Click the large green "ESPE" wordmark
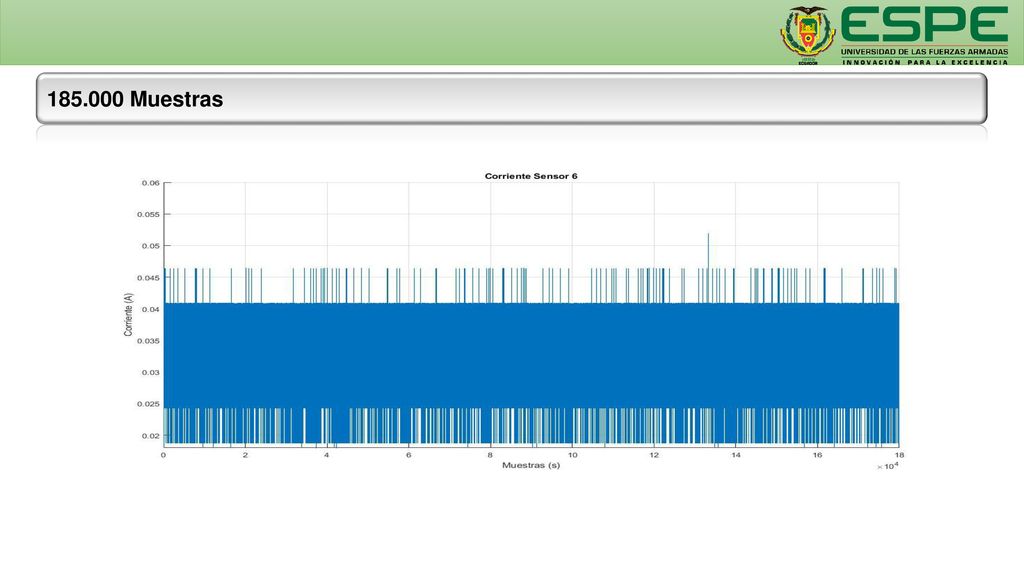The width and height of the screenshot is (1024, 576). [x=924, y=25]
